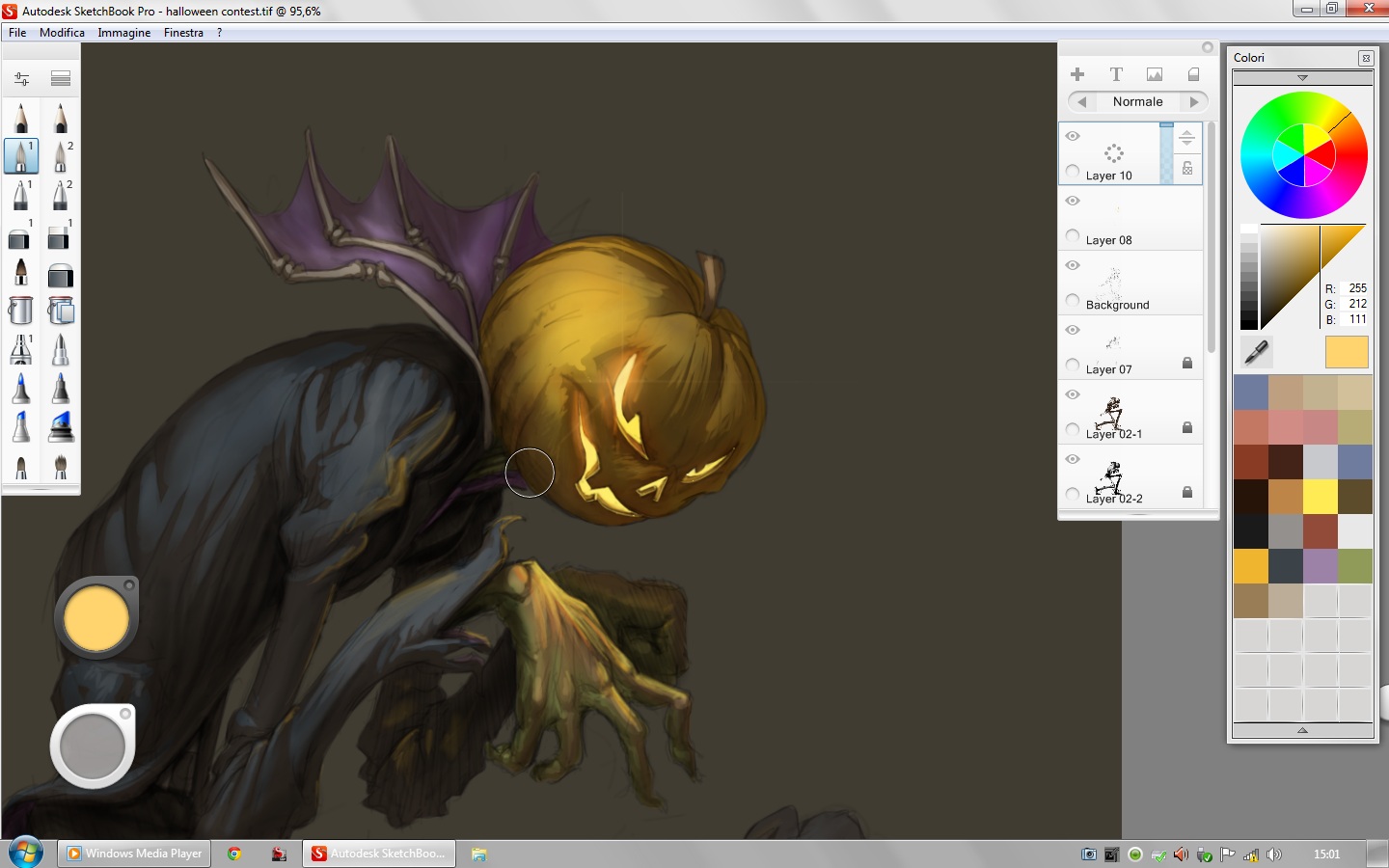Click lock icon on Layer 07

1187,364
